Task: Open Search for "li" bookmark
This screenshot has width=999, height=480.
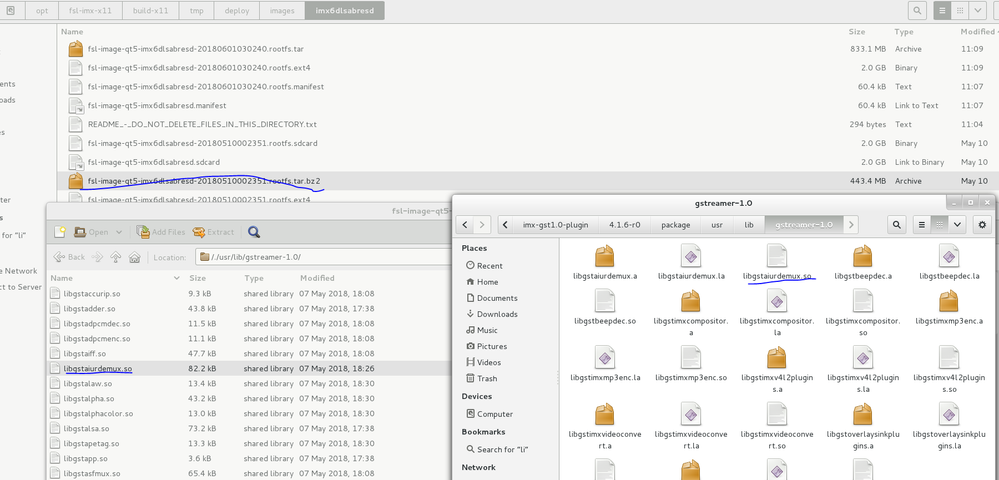Action: pos(500,449)
